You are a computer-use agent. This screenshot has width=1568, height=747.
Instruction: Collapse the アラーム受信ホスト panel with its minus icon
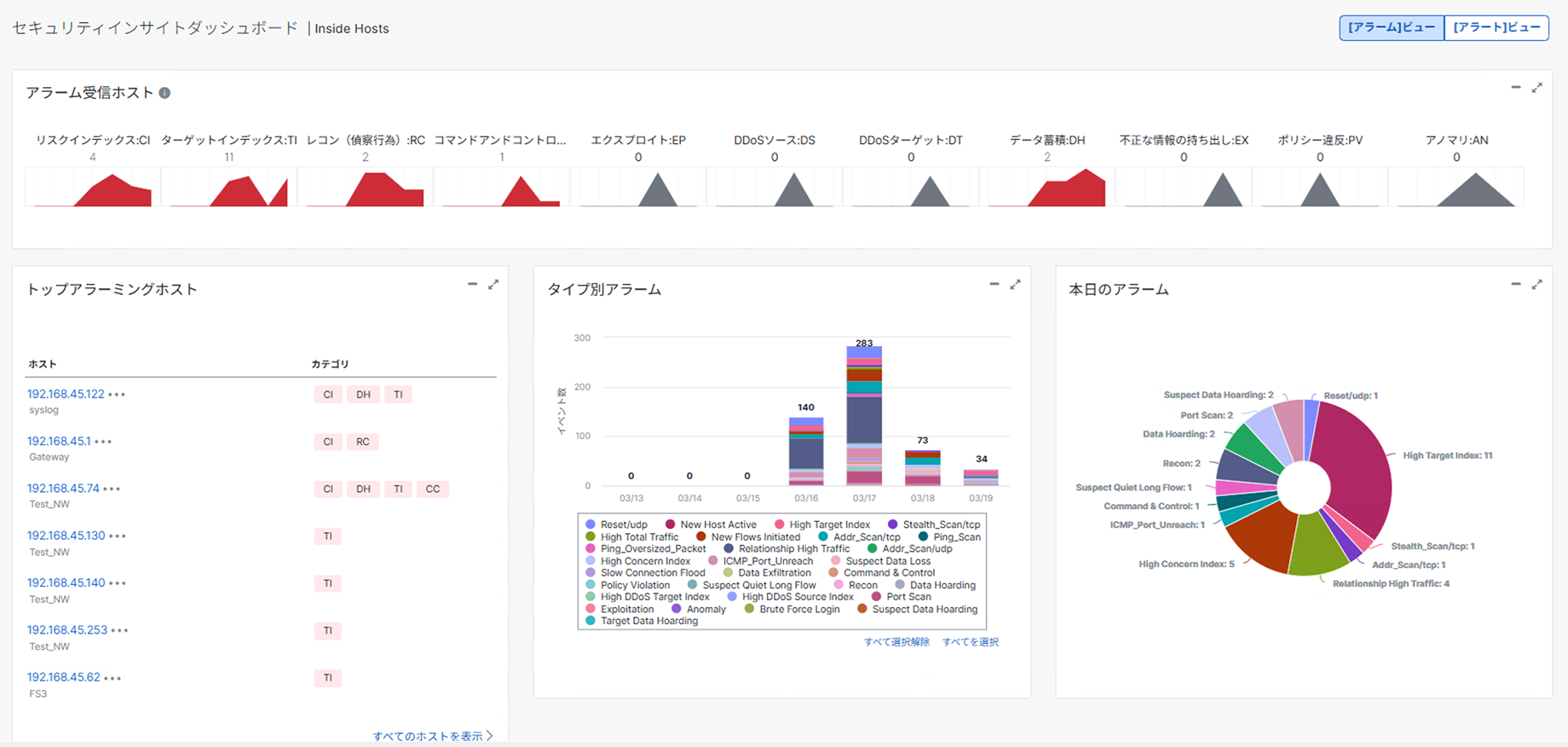tap(1516, 87)
